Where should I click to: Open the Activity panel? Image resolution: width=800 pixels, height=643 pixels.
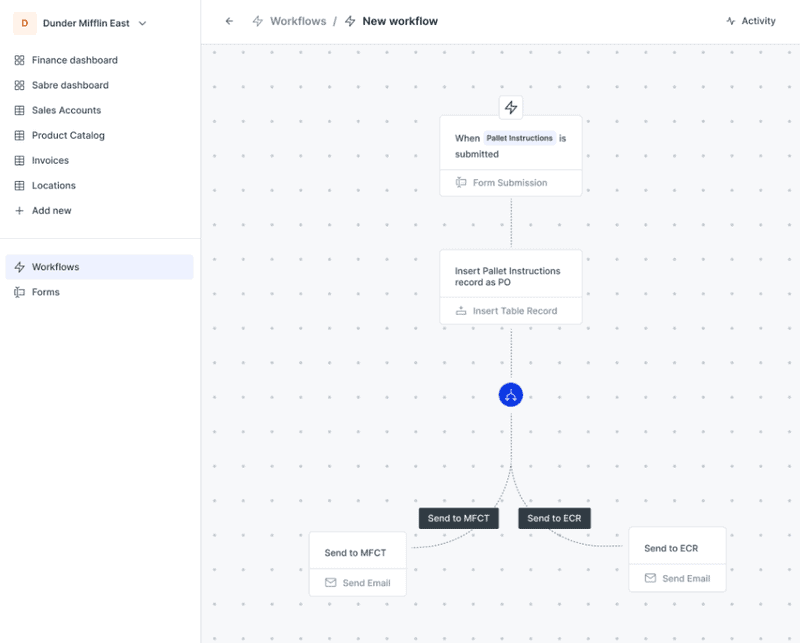pyautogui.click(x=751, y=21)
